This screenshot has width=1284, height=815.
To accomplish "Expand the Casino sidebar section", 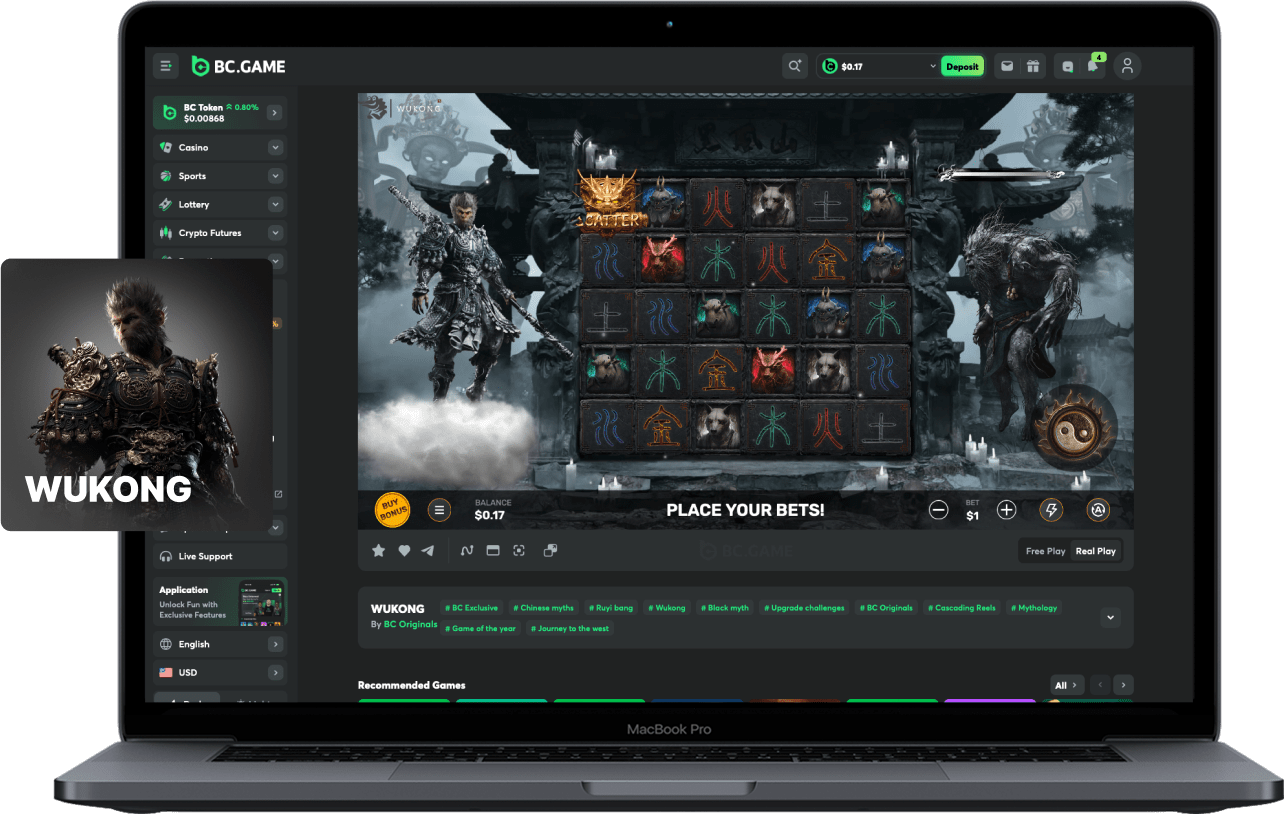I will tap(275, 148).
